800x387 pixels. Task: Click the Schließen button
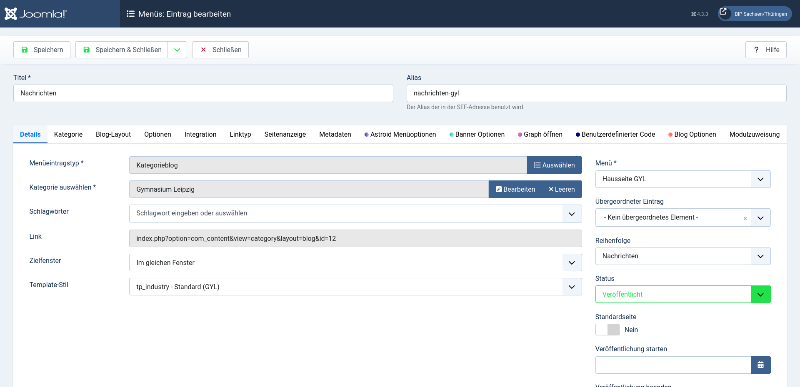[x=220, y=50]
